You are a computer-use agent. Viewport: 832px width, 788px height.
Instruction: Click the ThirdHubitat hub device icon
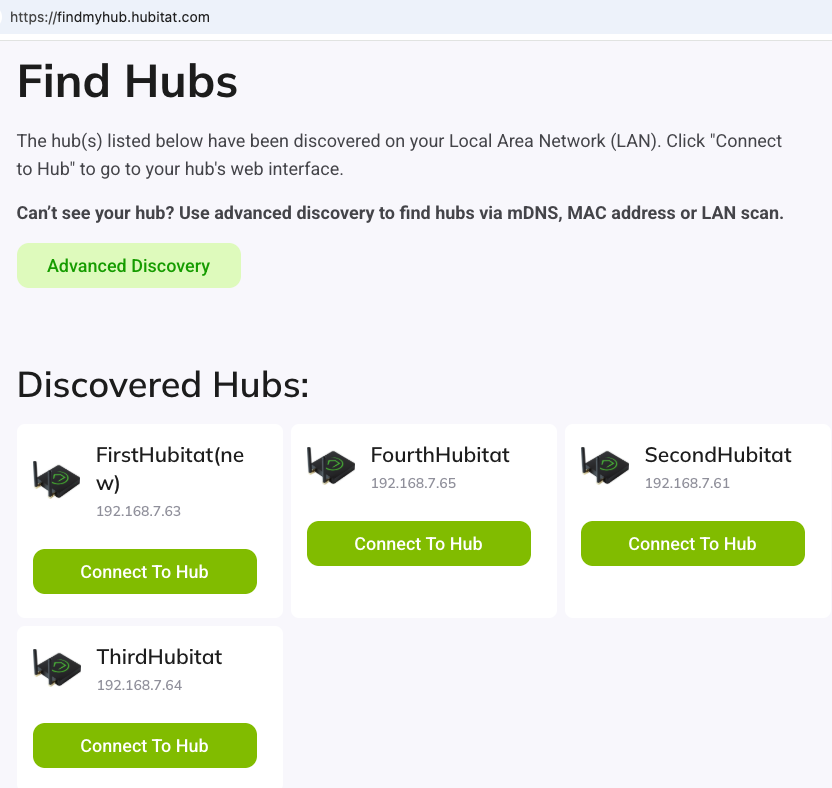pyautogui.click(x=57, y=668)
